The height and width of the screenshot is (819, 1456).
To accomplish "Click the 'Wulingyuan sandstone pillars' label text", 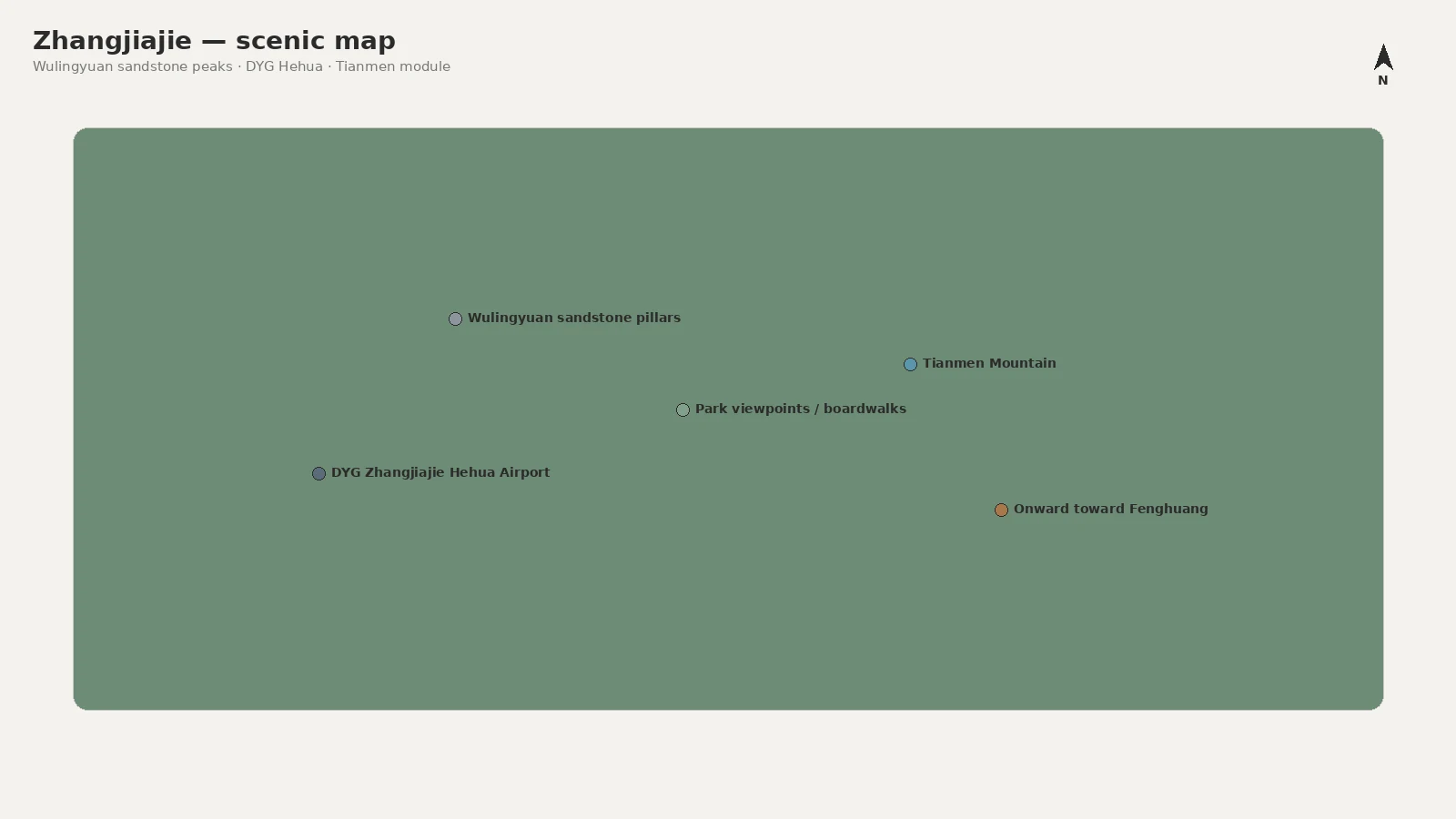I will tap(574, 318).
